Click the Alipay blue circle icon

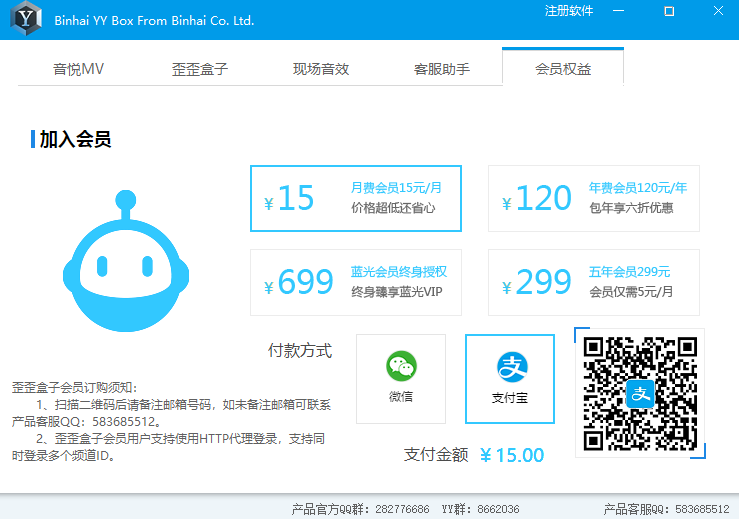click(512, 367)
